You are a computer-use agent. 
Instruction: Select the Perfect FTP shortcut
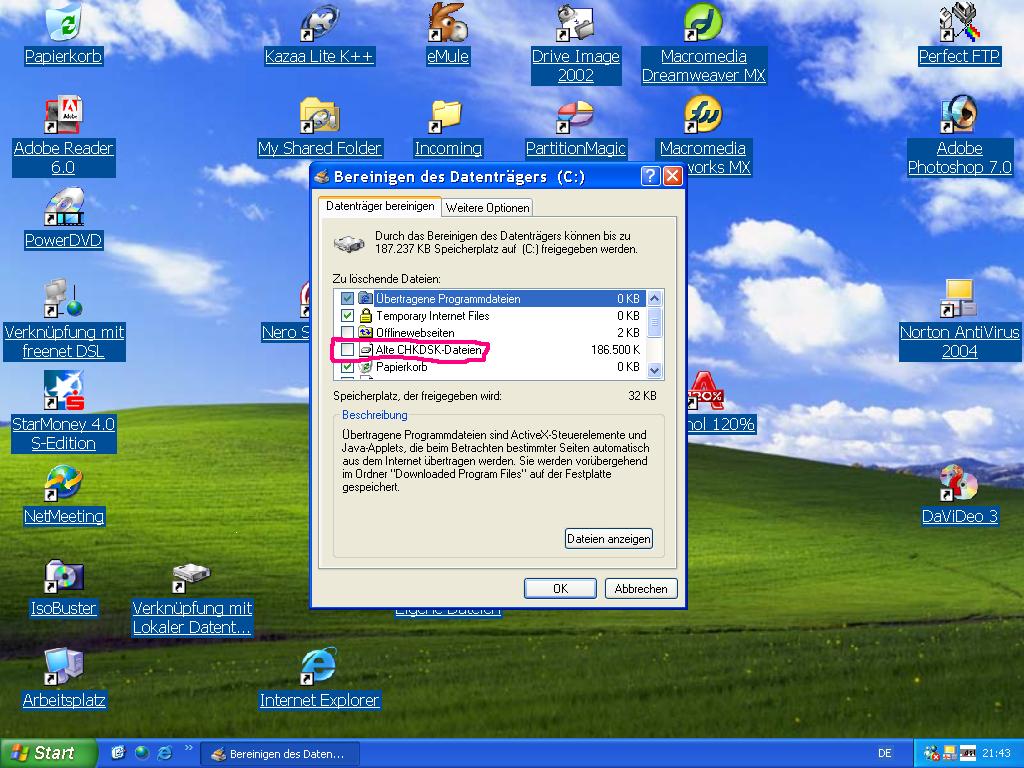click(959, 36)
